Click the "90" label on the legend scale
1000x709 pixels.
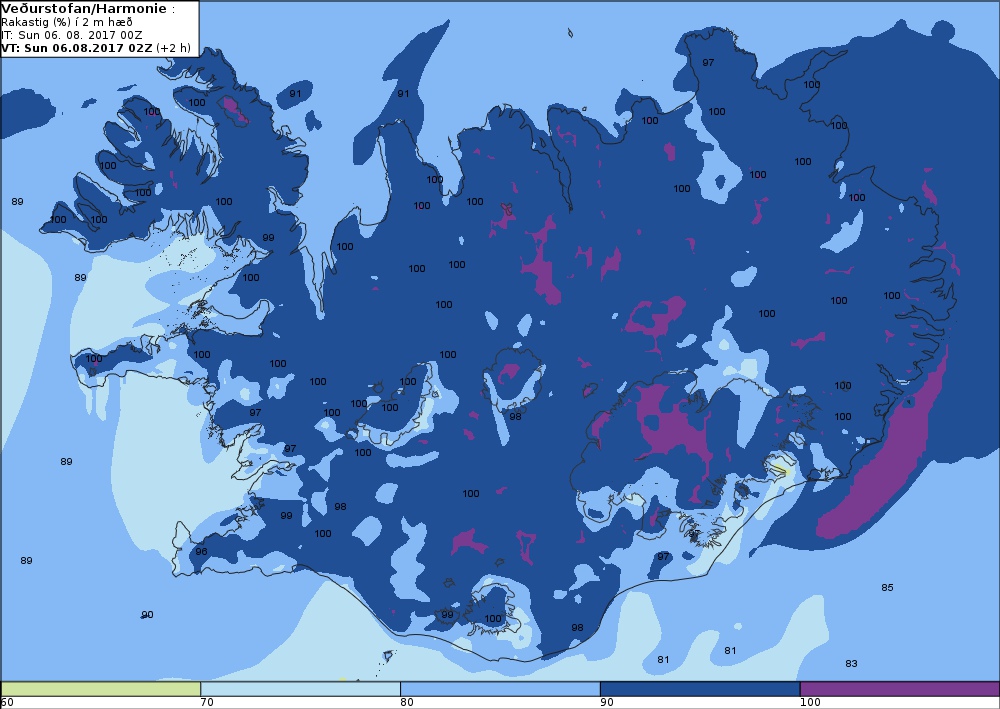tap(607, 703)
